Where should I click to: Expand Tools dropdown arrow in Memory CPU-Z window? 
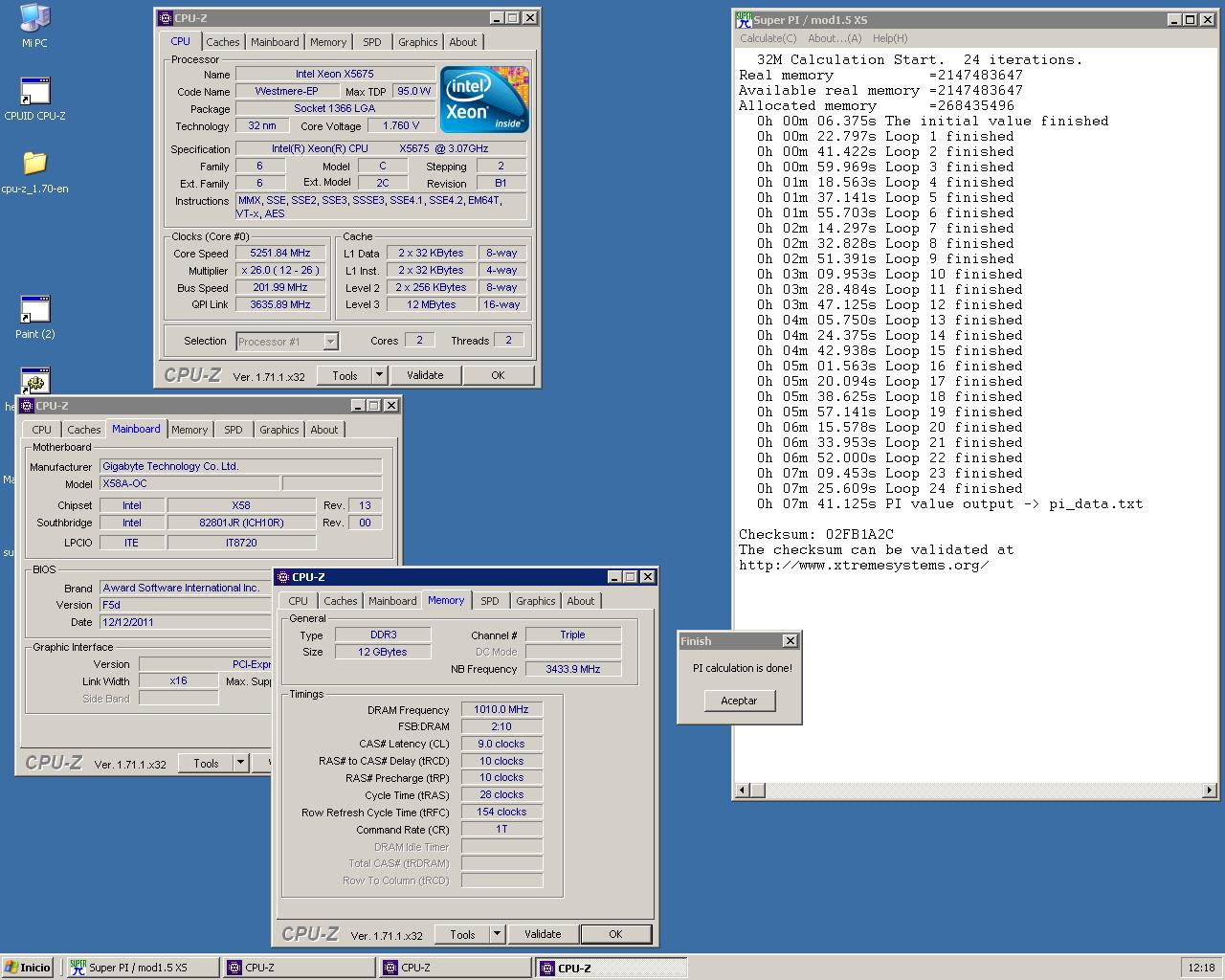click(497, 934)
